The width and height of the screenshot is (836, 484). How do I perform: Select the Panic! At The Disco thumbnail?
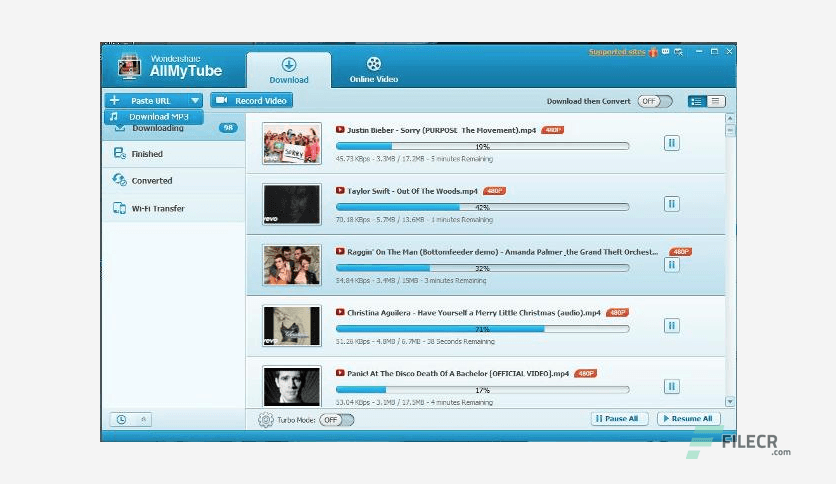coord(292,386)
